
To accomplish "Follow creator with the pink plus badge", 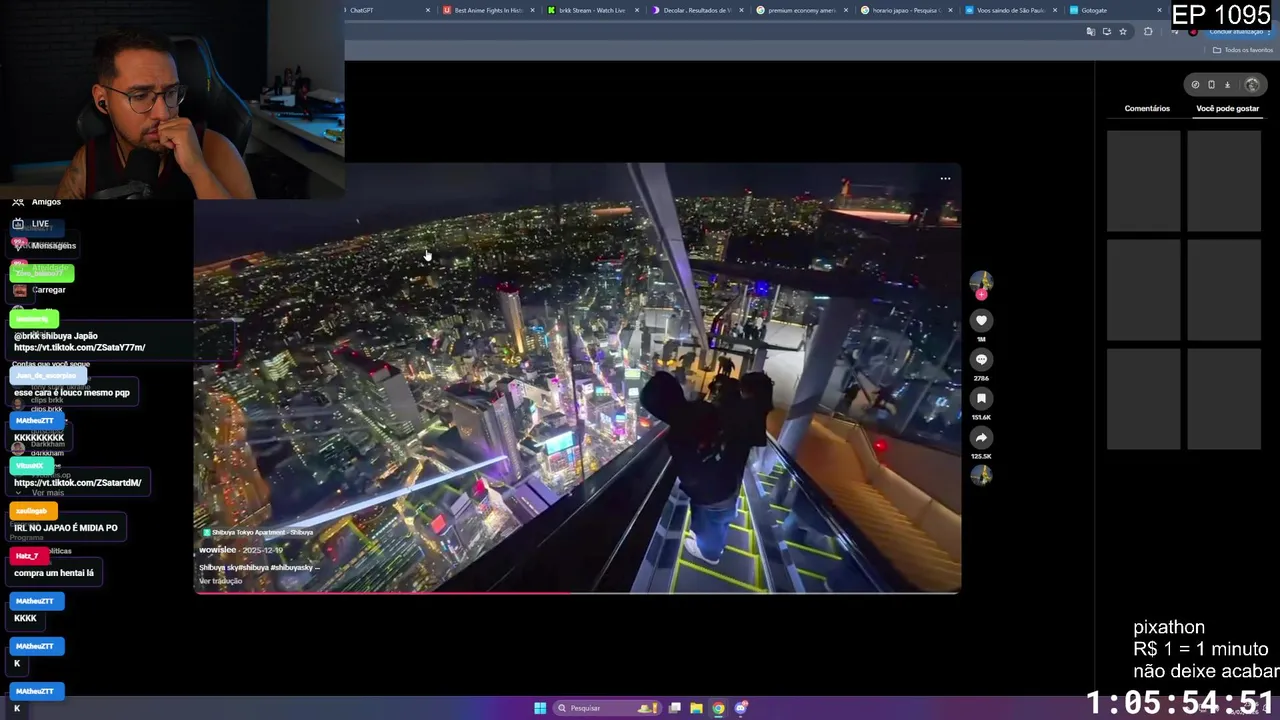I will (981, 295).
